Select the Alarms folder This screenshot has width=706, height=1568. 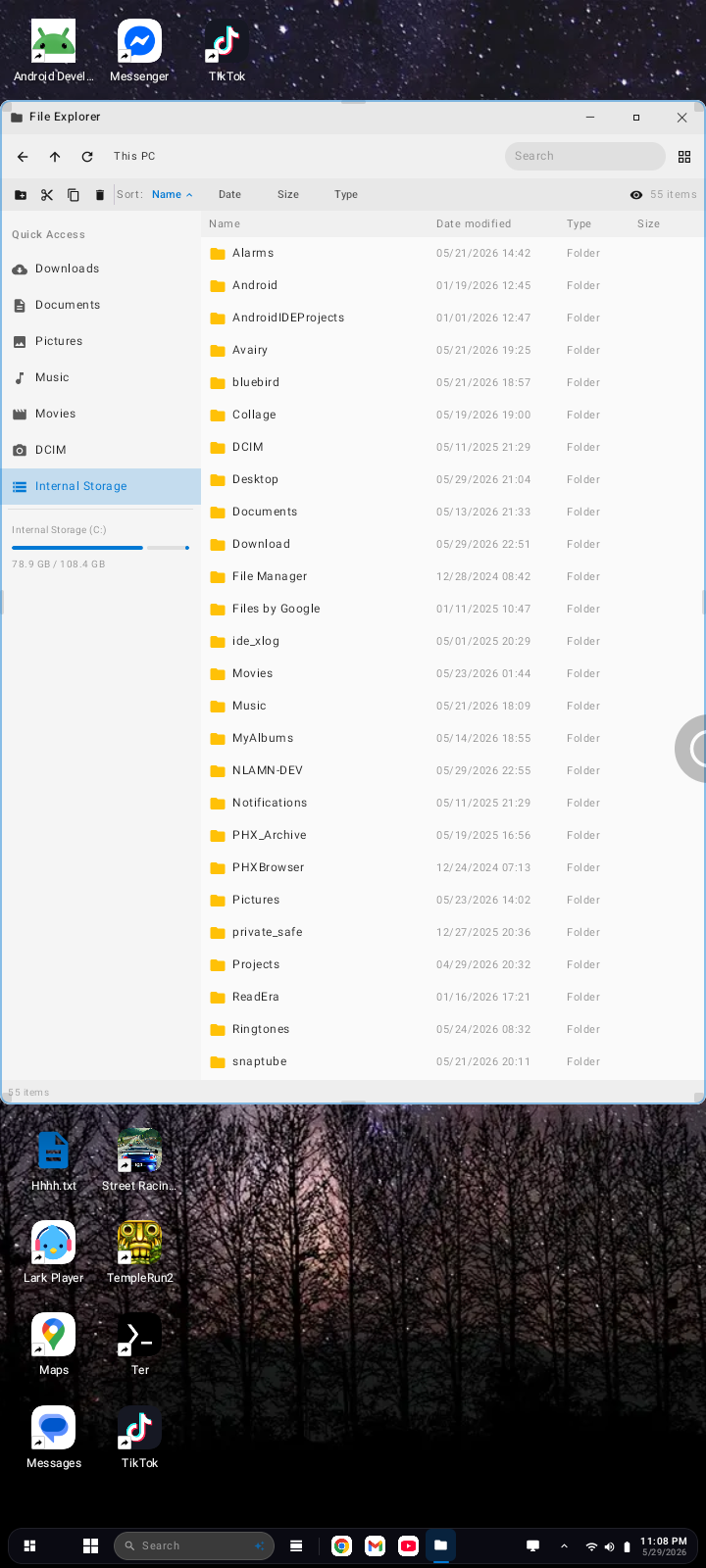453,253
